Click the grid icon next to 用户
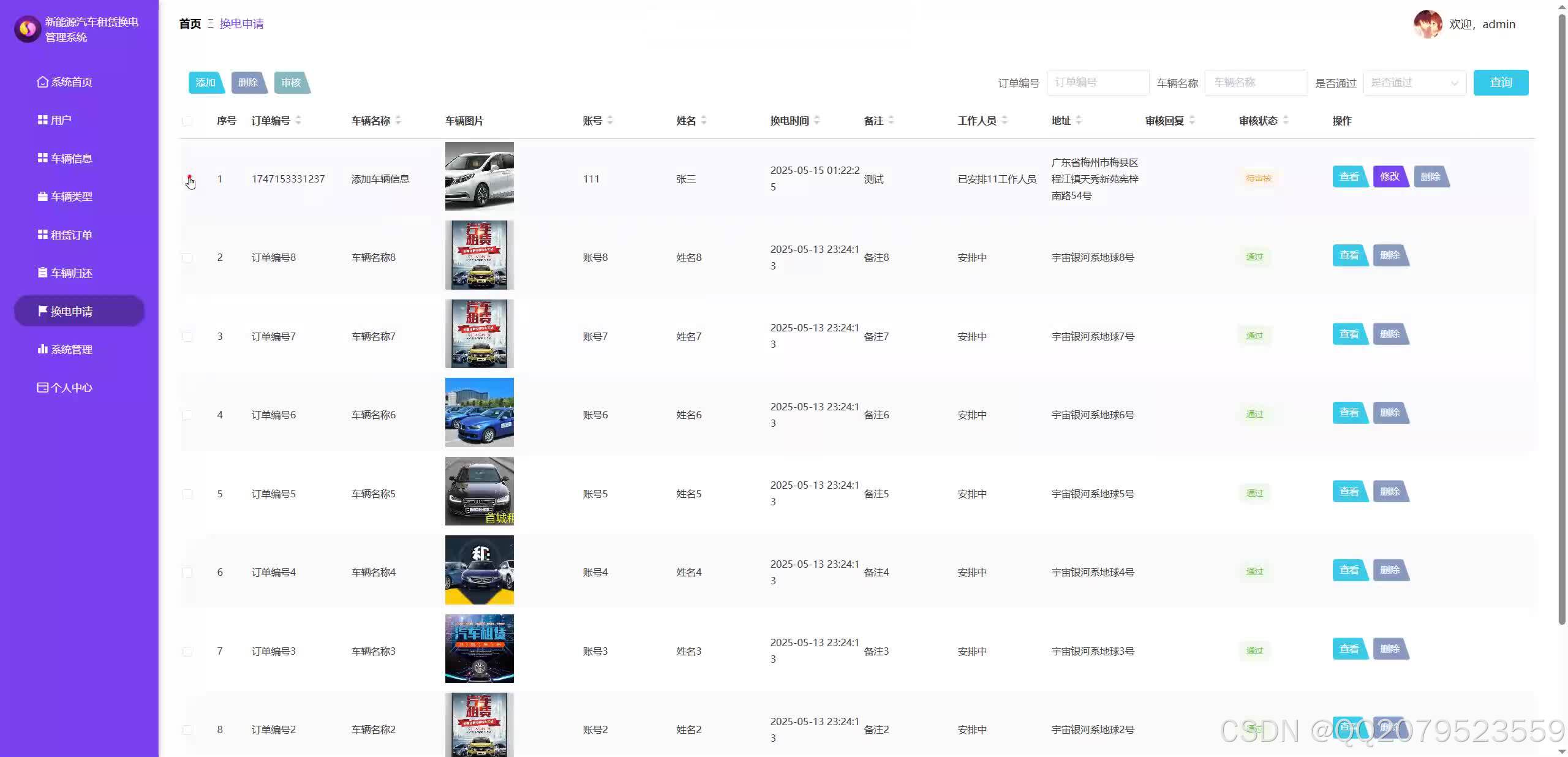The width and height of the screenshot is (1568, 757). (42, 120)
